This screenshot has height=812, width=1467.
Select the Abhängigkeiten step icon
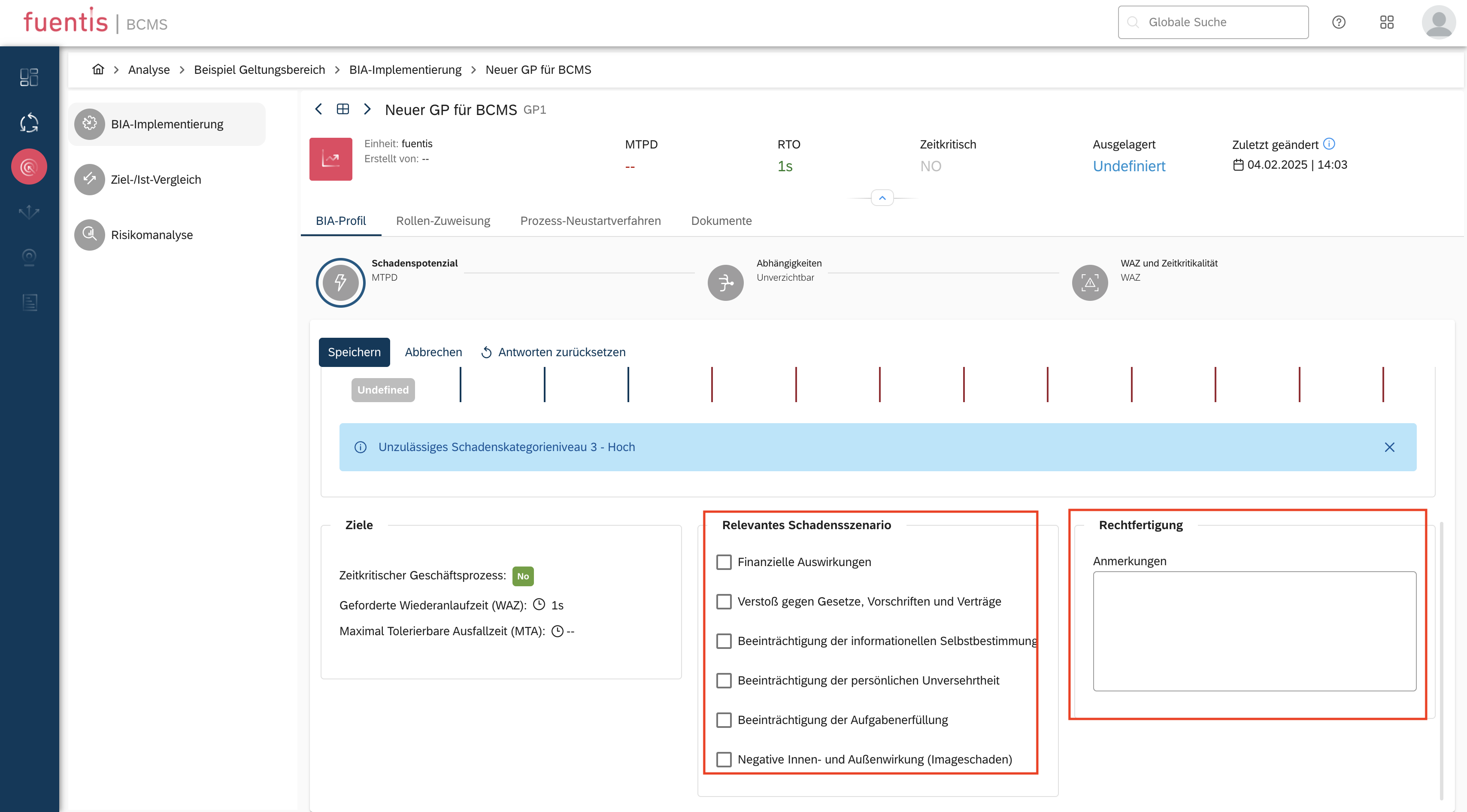[725, 282]
